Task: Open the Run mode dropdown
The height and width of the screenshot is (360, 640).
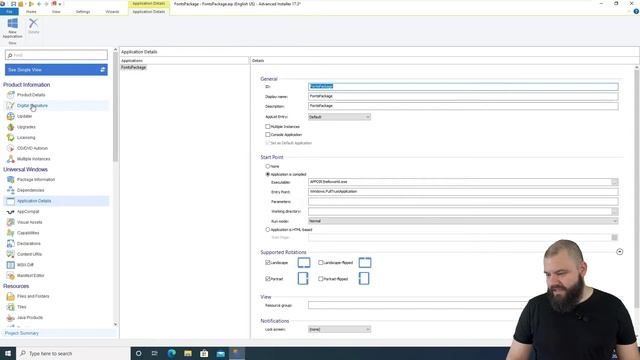Action: pos(463,221)
